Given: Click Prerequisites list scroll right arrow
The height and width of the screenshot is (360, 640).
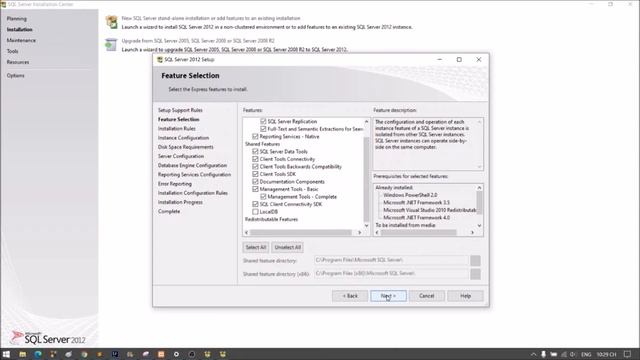Looking at the screenshot, I should pos(472,233).
